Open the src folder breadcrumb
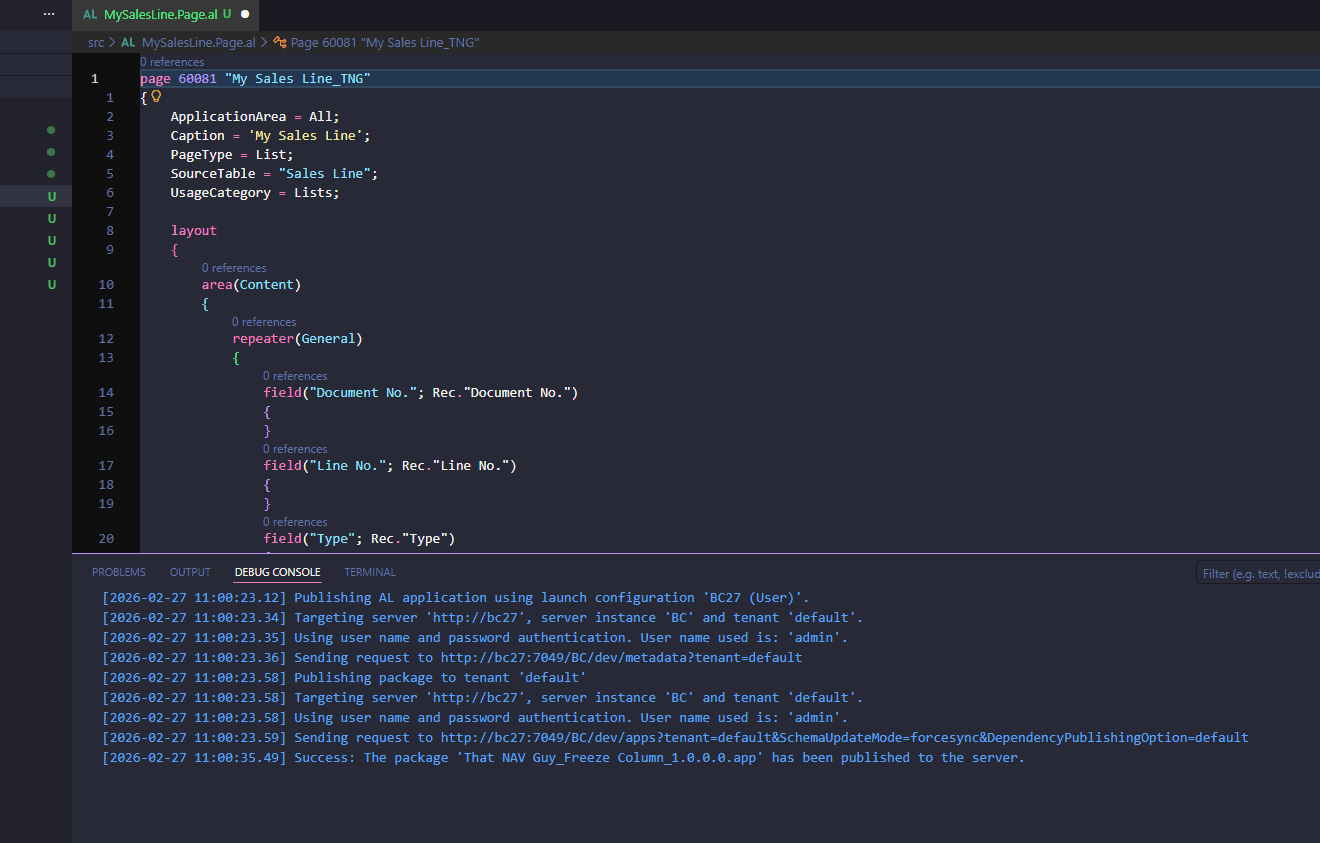This screenshot has height=843, width=1320. pyautogui.click(x=95, y=43)
